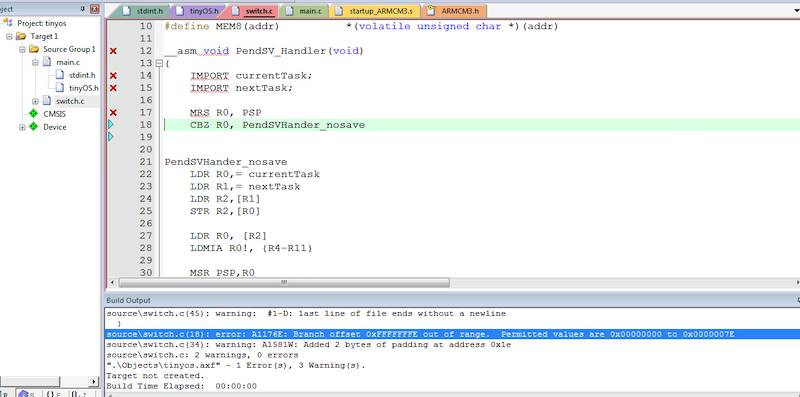This screenshot has height=397, width=800.
Task: Switch to the stdint.h editor tab
Action: coord(144,11)
